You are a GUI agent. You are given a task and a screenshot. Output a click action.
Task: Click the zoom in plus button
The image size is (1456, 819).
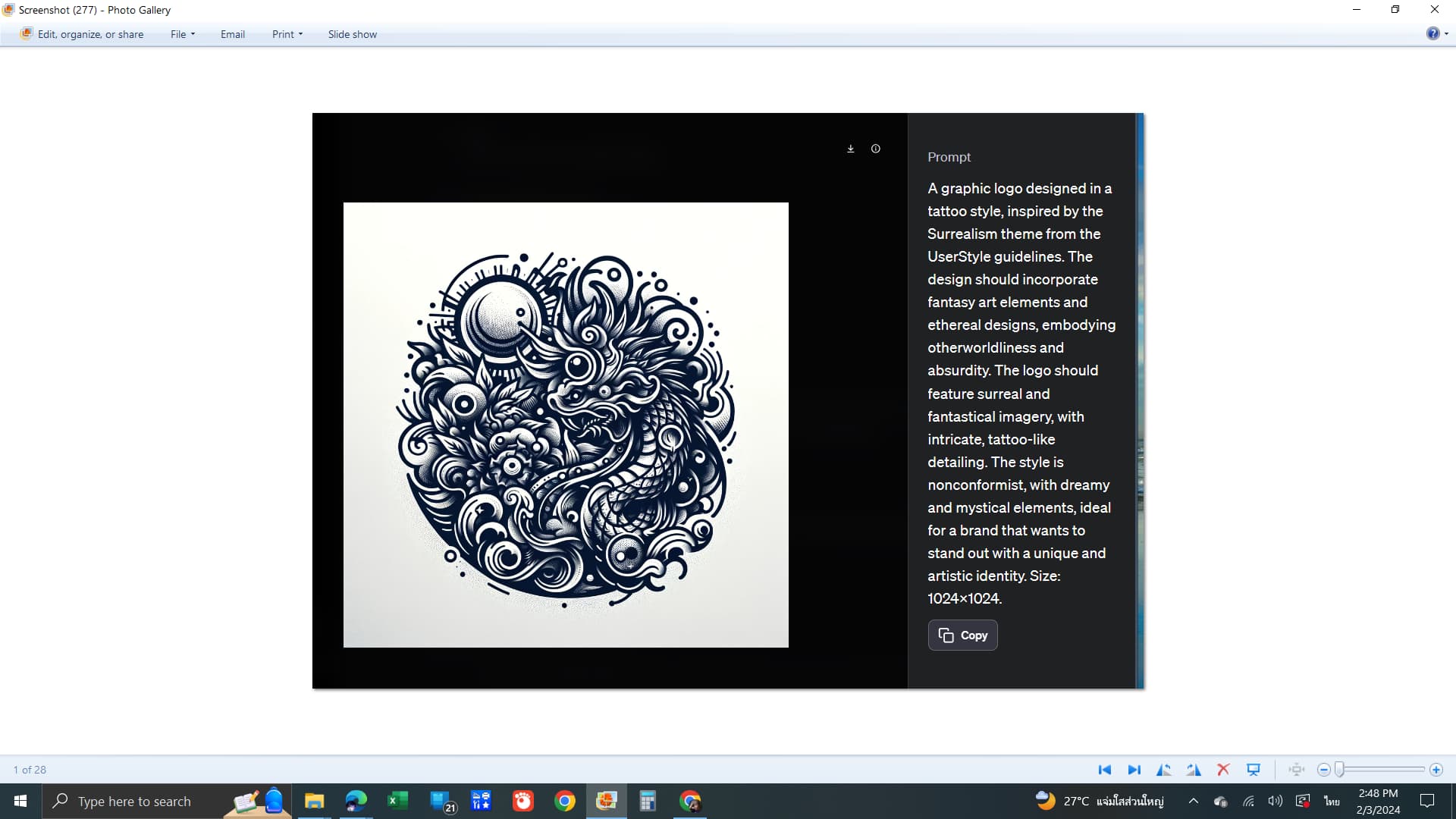(1436, 770)
